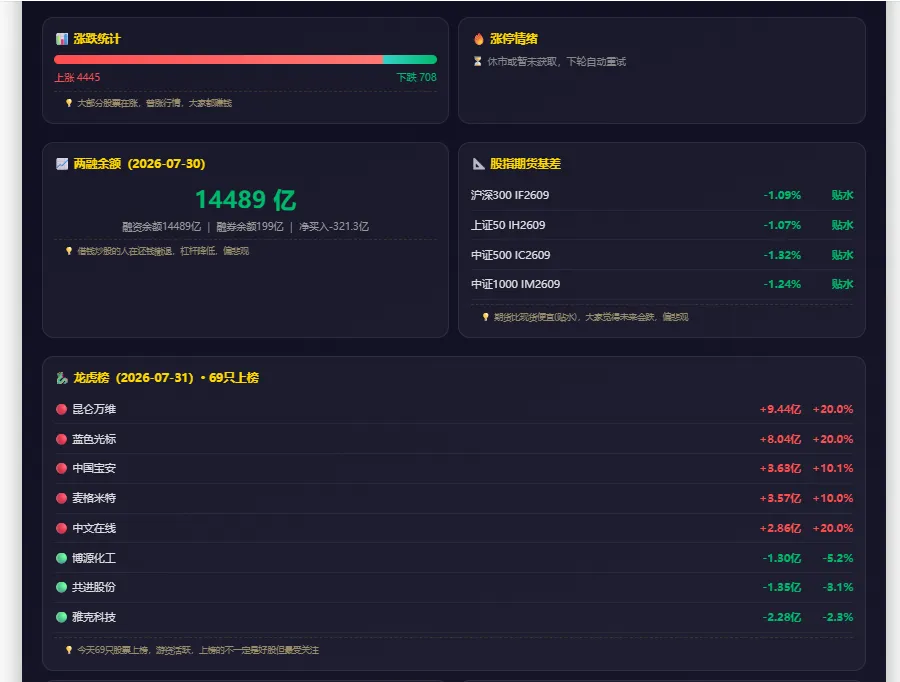Click the ruler icon beside 股指期货基差

coord(478,164)
